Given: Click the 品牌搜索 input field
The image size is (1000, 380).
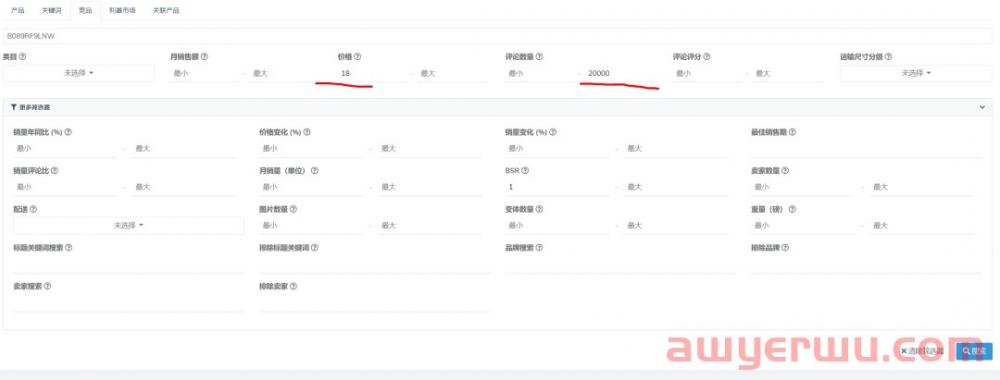Looking at the screenshot, I should point(620,264).
